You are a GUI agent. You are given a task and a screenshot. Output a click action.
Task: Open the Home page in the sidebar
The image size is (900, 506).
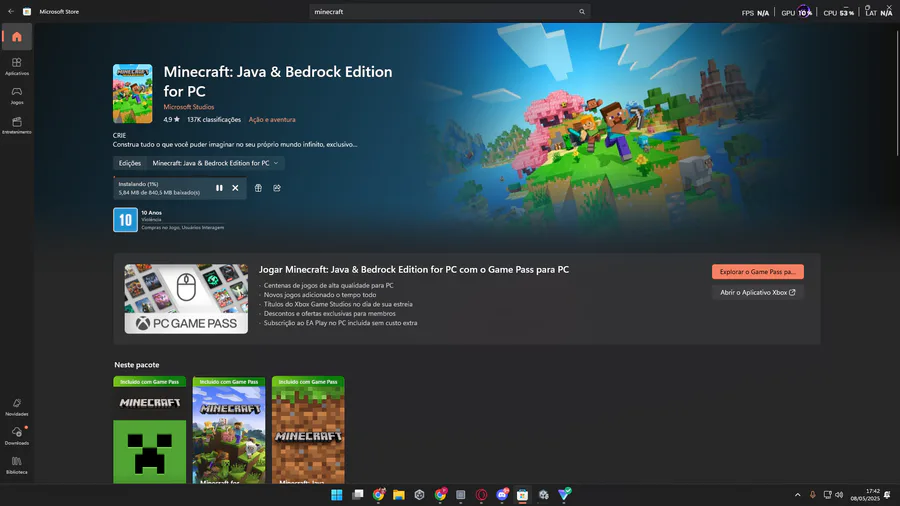[17, 37]
